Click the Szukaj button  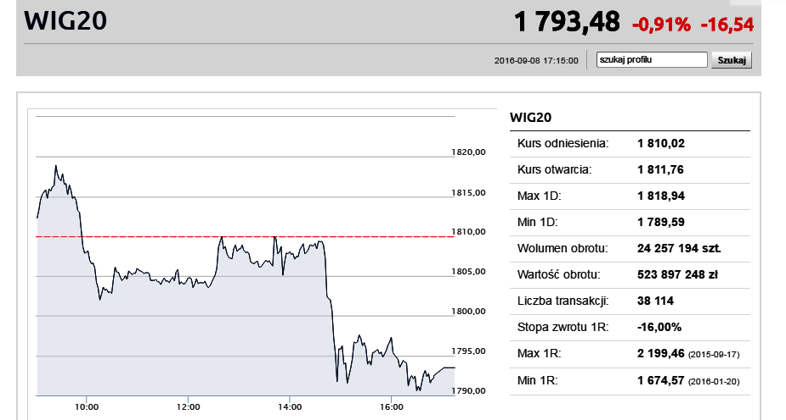click(x=731, y=60)
